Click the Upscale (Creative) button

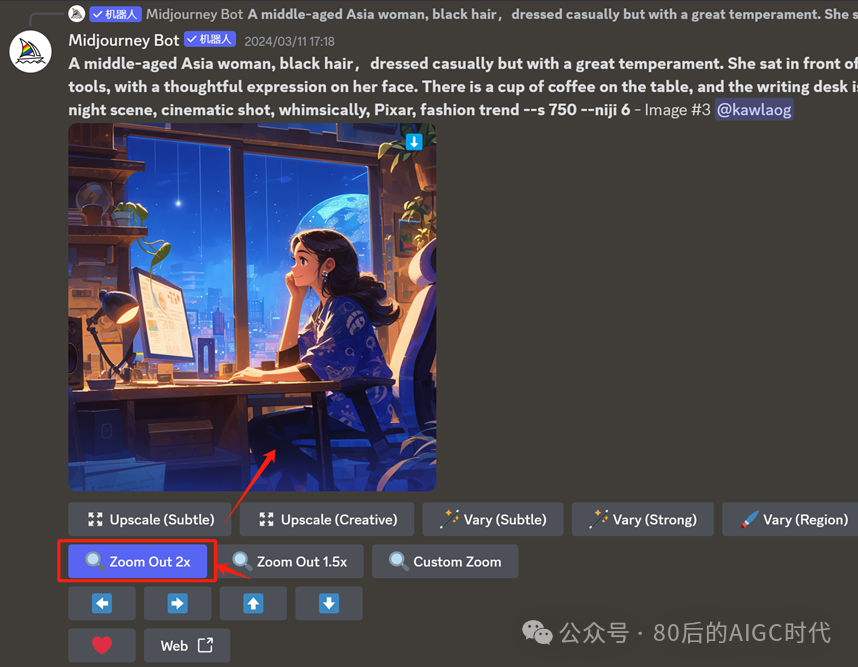327,519
